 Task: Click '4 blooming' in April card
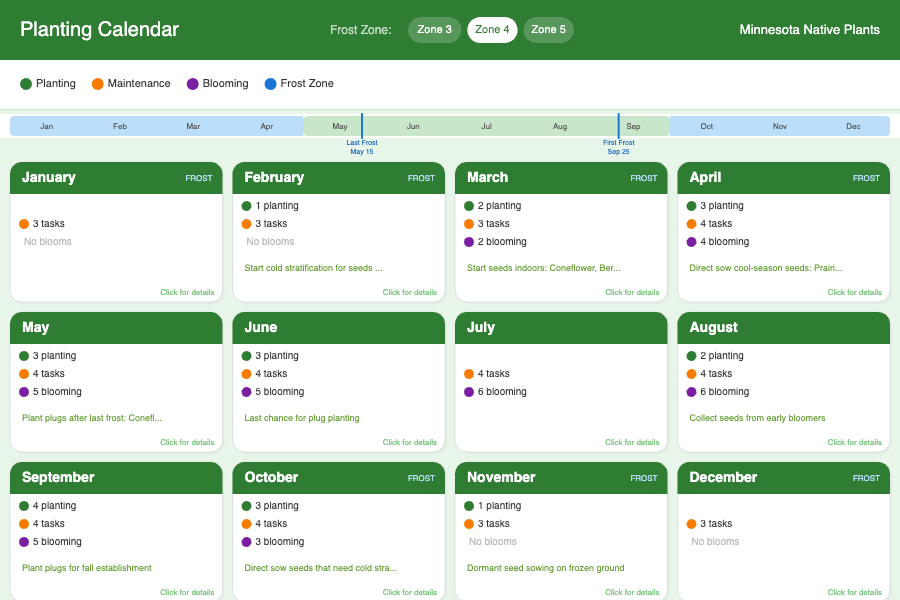(x=724, y=242)
